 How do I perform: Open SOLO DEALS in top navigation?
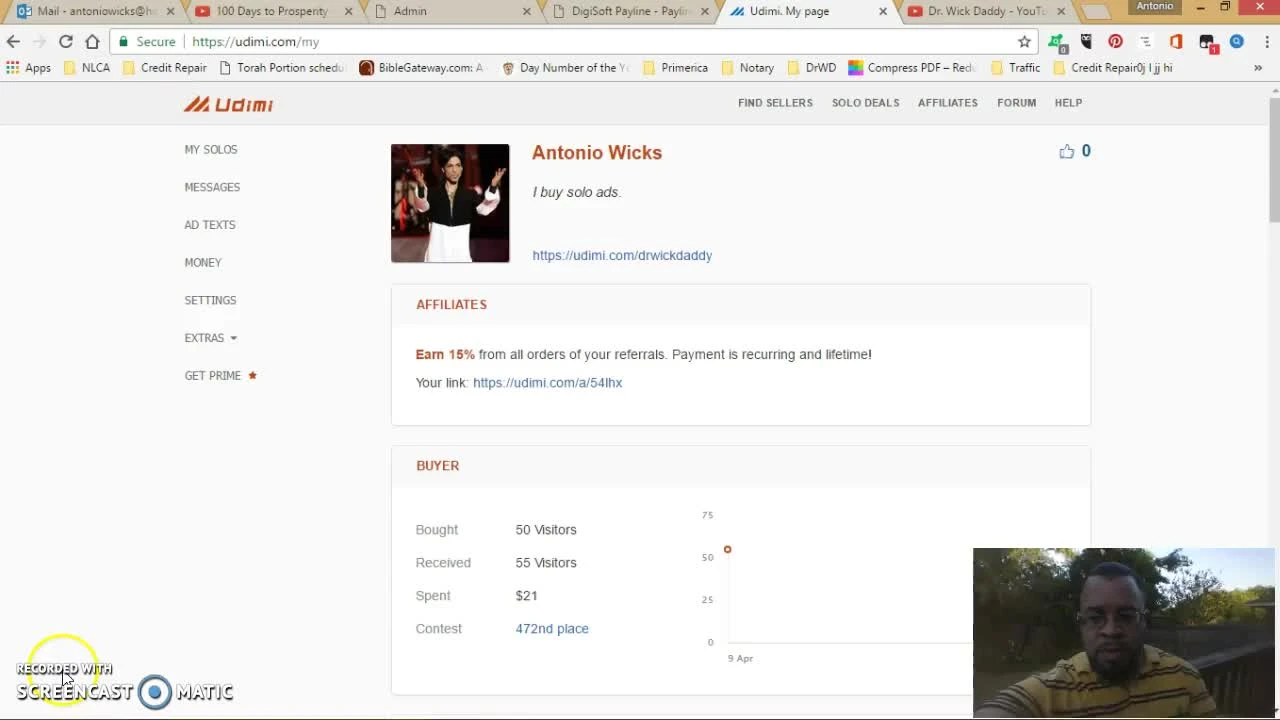(865, 103)
